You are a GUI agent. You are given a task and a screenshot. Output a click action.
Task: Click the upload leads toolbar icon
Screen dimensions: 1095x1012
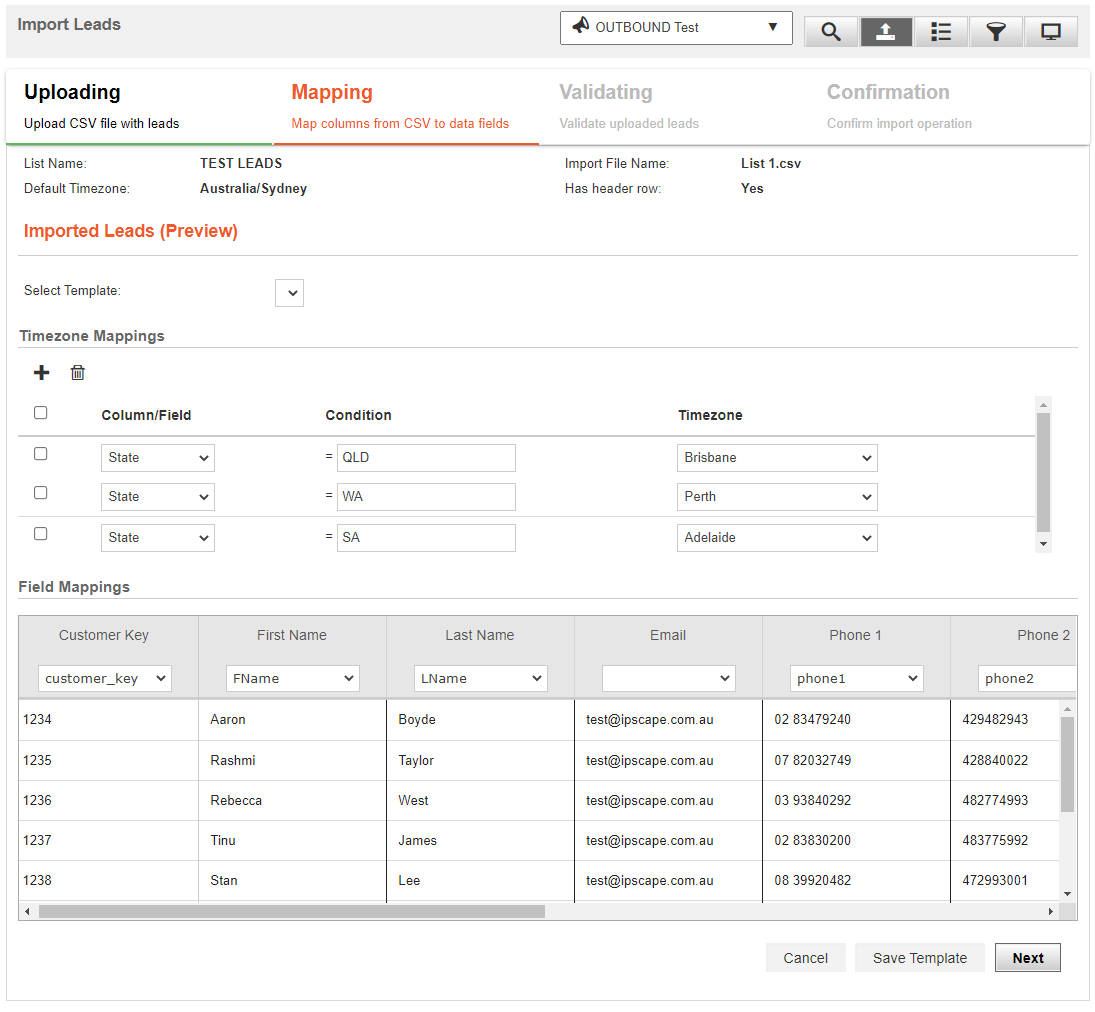click(x=885, y=31)
